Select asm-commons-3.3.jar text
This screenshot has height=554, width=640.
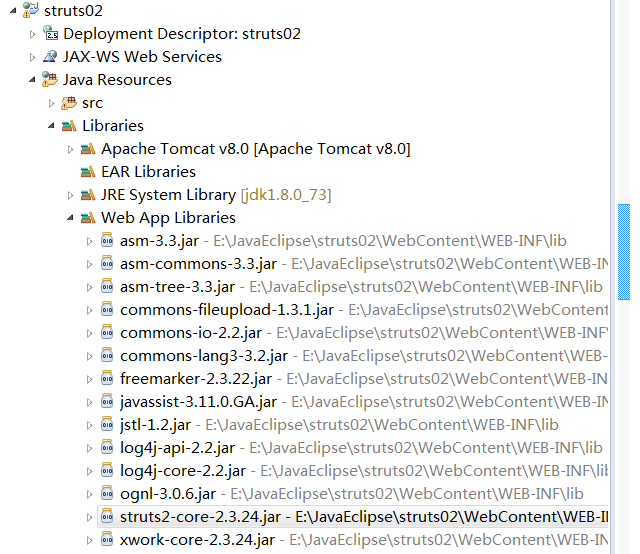click(x=198, y=264)
